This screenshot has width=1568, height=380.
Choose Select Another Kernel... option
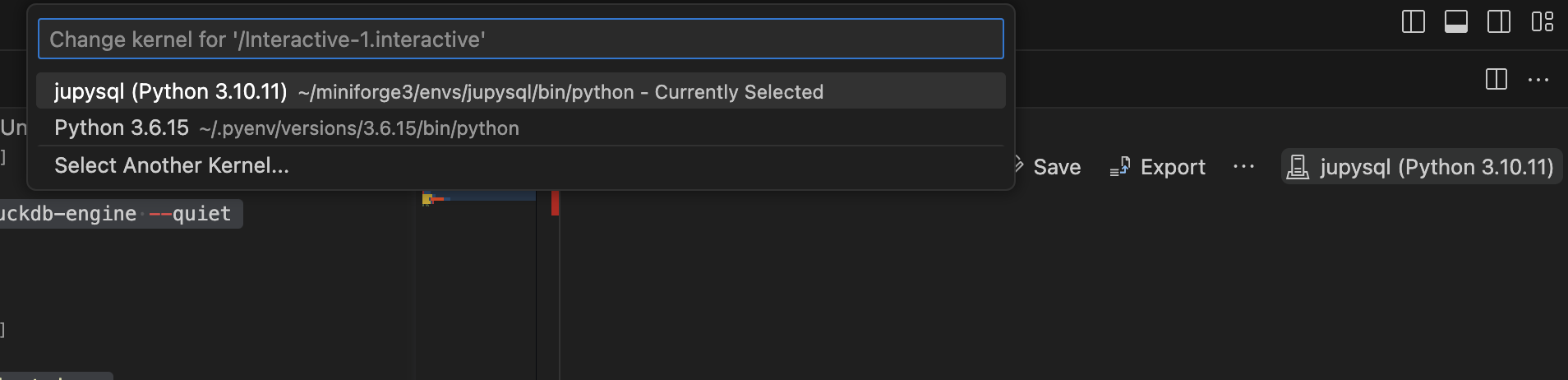(172, 165)
